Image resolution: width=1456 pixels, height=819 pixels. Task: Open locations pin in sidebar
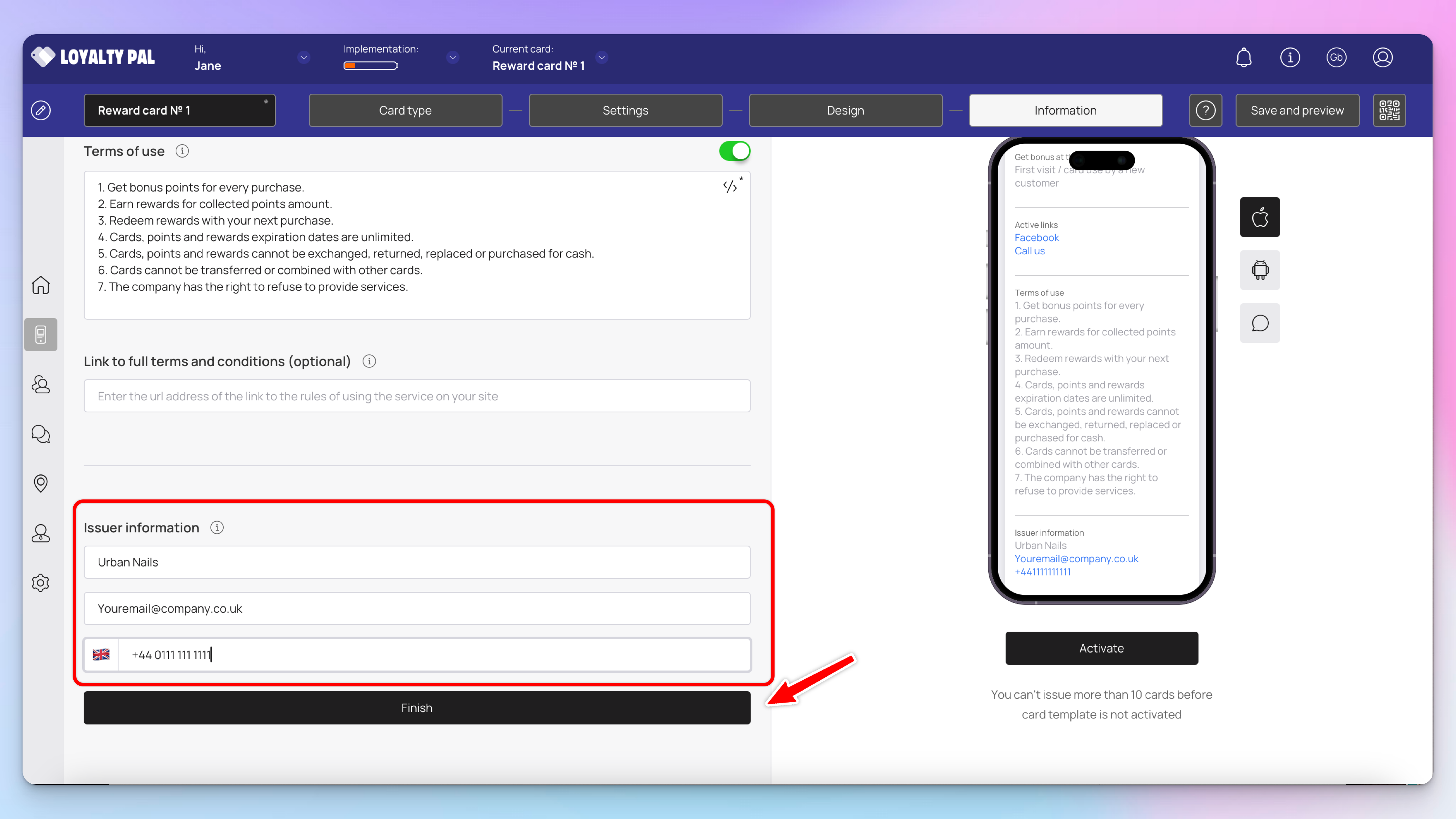pyautogui.click(x=41, y=483)
